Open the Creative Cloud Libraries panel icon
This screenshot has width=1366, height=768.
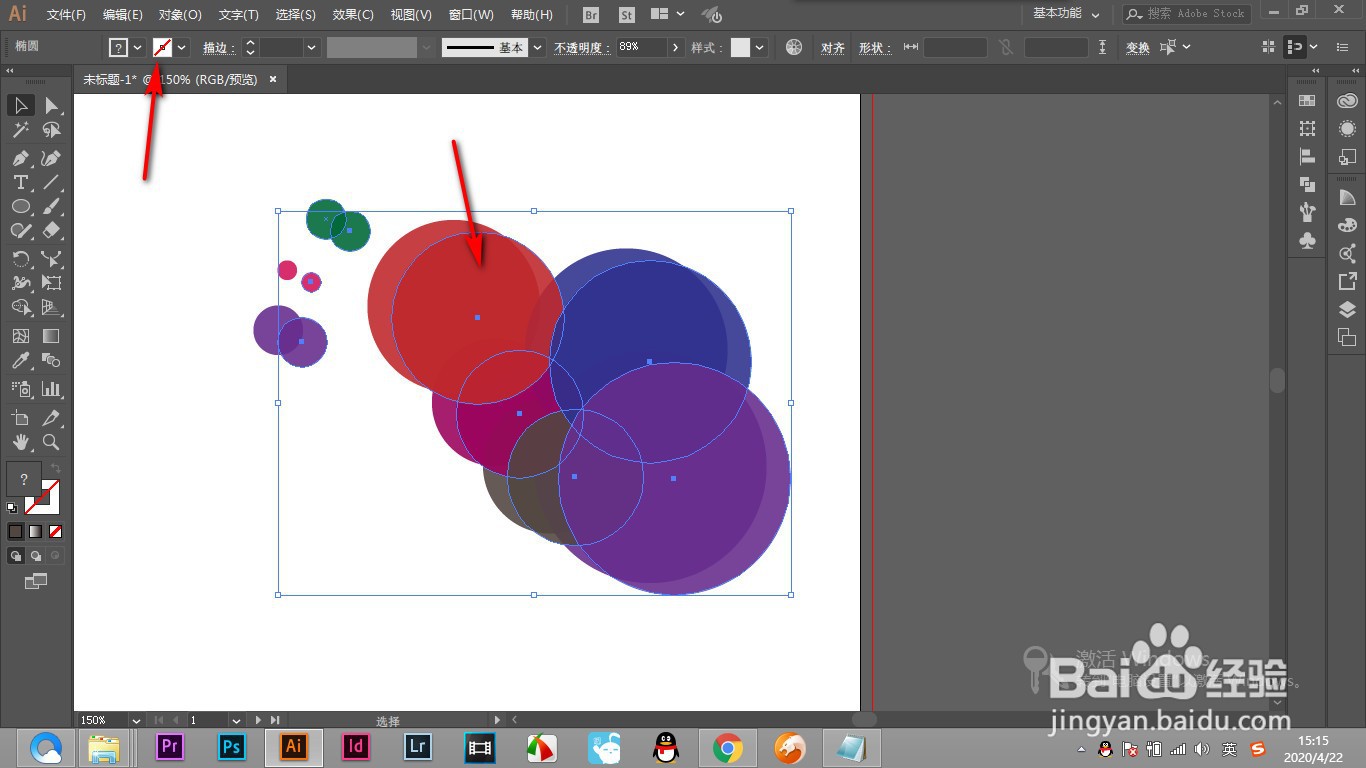coord(1347,100)
